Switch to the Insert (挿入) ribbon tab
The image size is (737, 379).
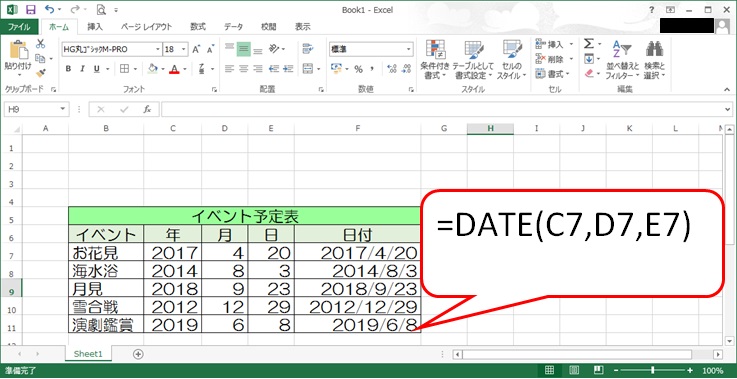point(95,27)
